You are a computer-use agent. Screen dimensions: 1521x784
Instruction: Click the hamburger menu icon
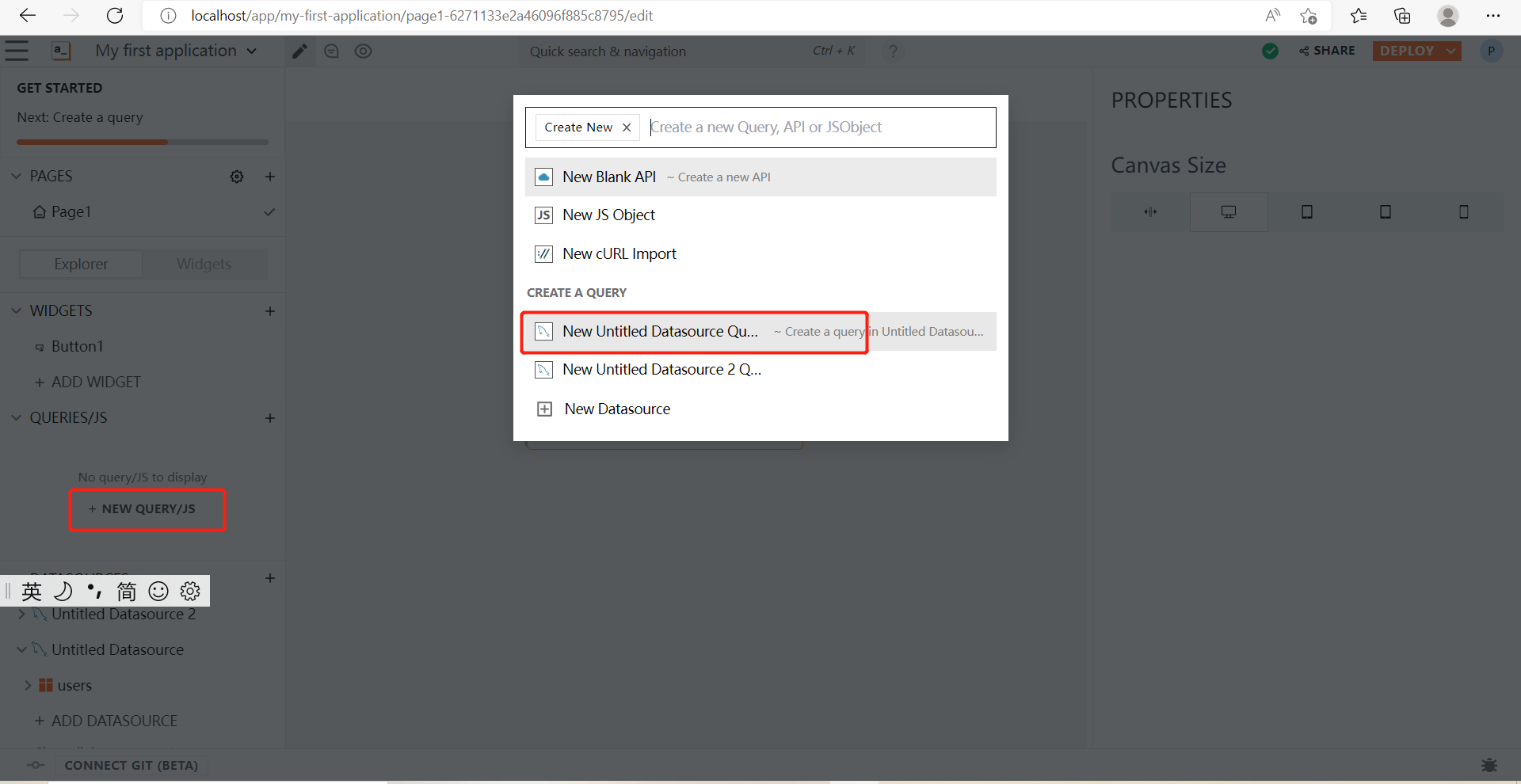coord(17,51)
